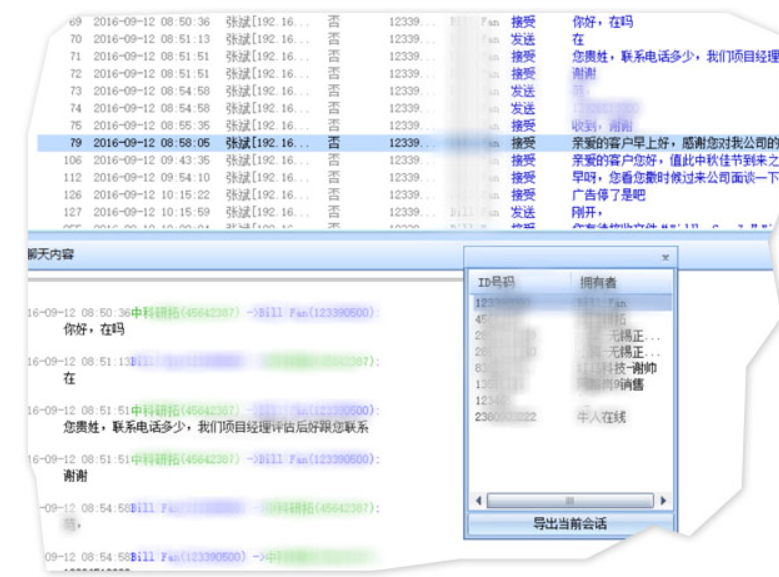Image resolution: width=779 pixels, height=577 pixels.
Task: Click sender 中科研拓 at 08:50:36 in chat
Action: coord(185,313)
